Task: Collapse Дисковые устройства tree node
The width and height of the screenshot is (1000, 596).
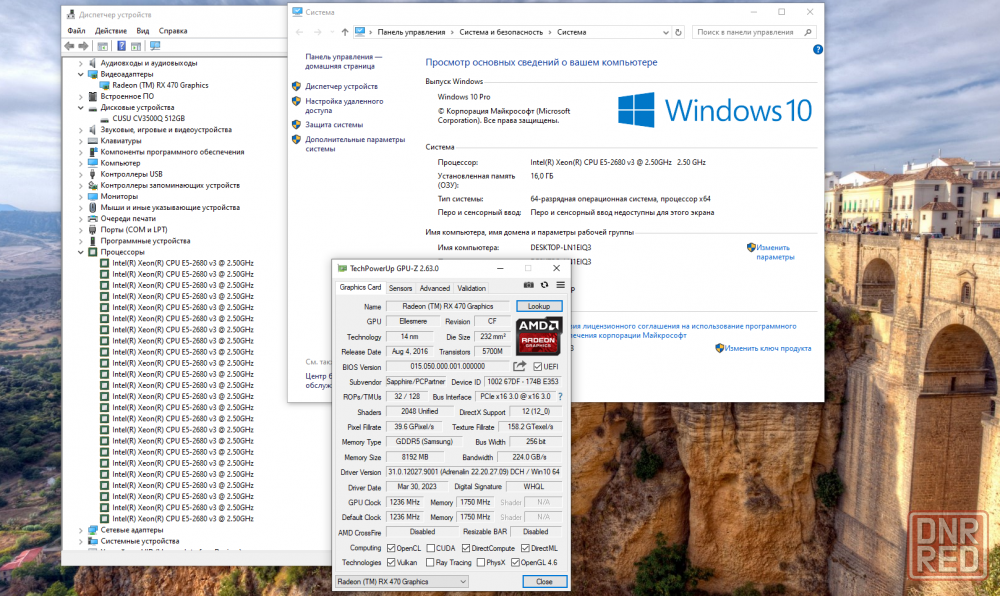Action: (x=80, y=108)
